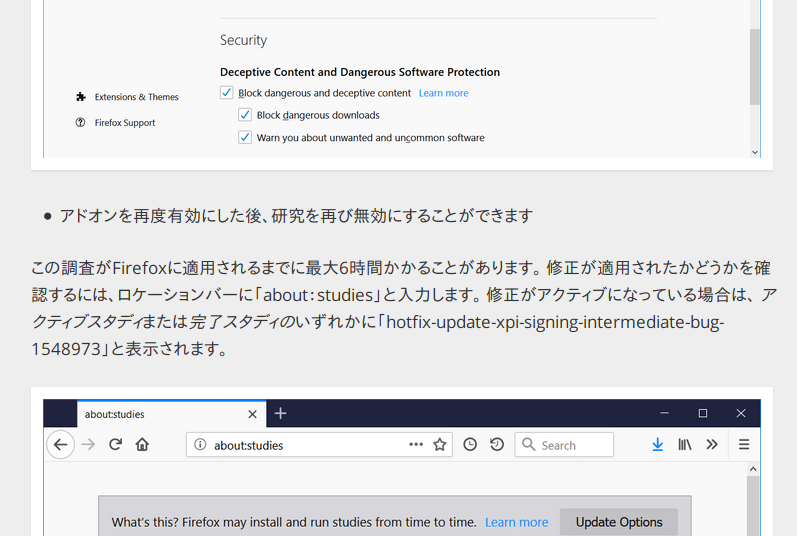Open Learn more link in studies banner
The image size is (797, 536).
click(x=516, y=522)
